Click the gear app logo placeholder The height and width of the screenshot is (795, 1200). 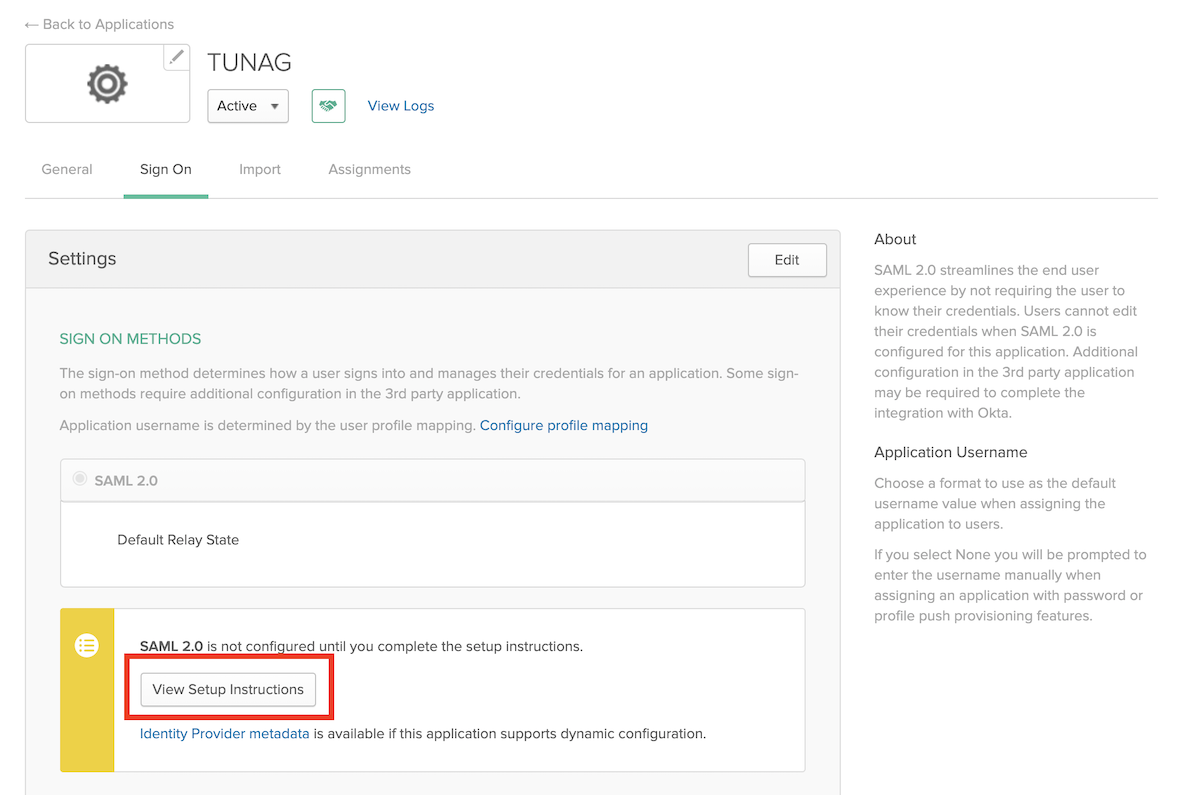(107, 84)
